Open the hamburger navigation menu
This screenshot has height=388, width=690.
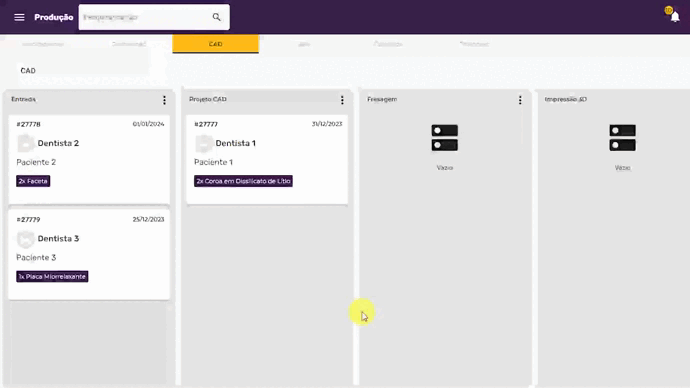click(x=19, y=17)
